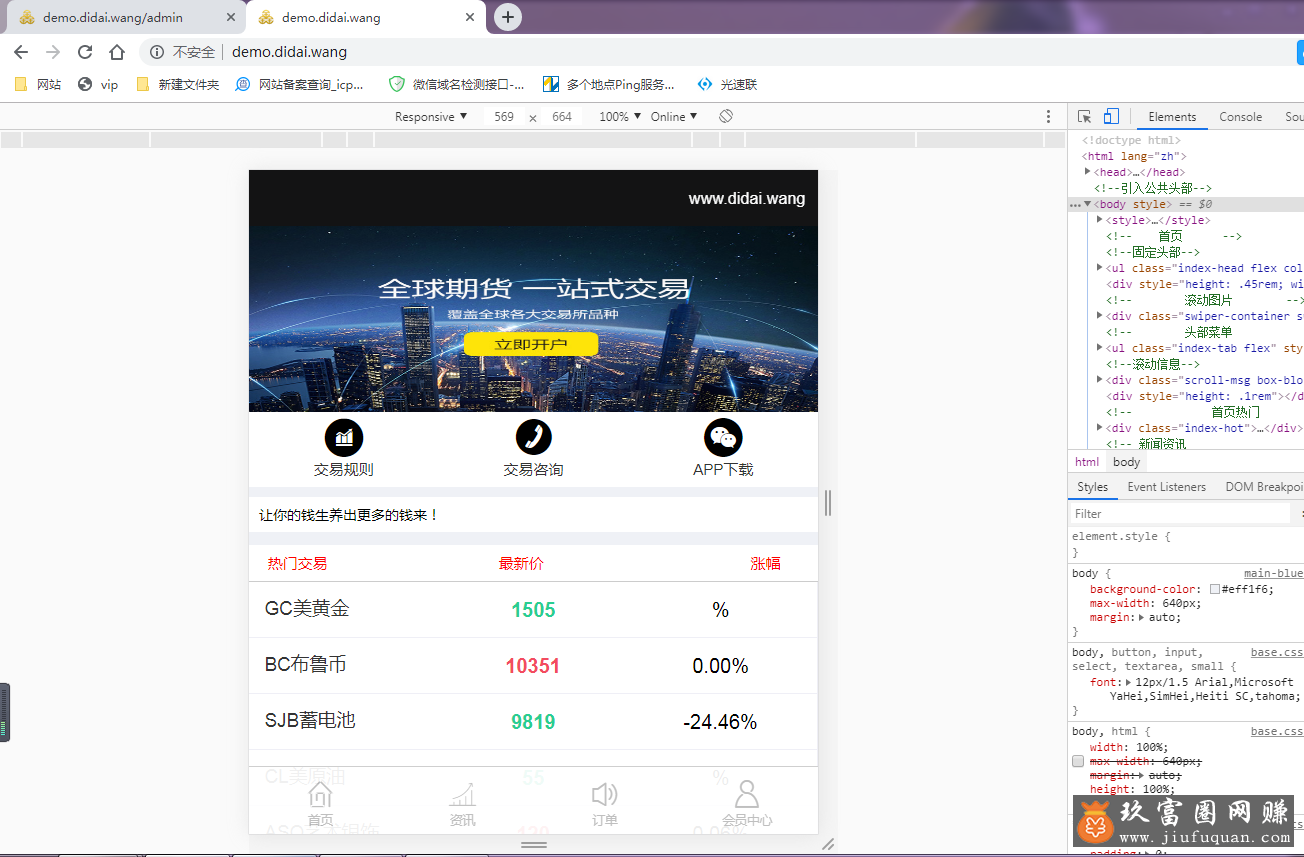Click the 全球期货 banner image
The width and height of the screenshot is (1304, 857).
533,319
